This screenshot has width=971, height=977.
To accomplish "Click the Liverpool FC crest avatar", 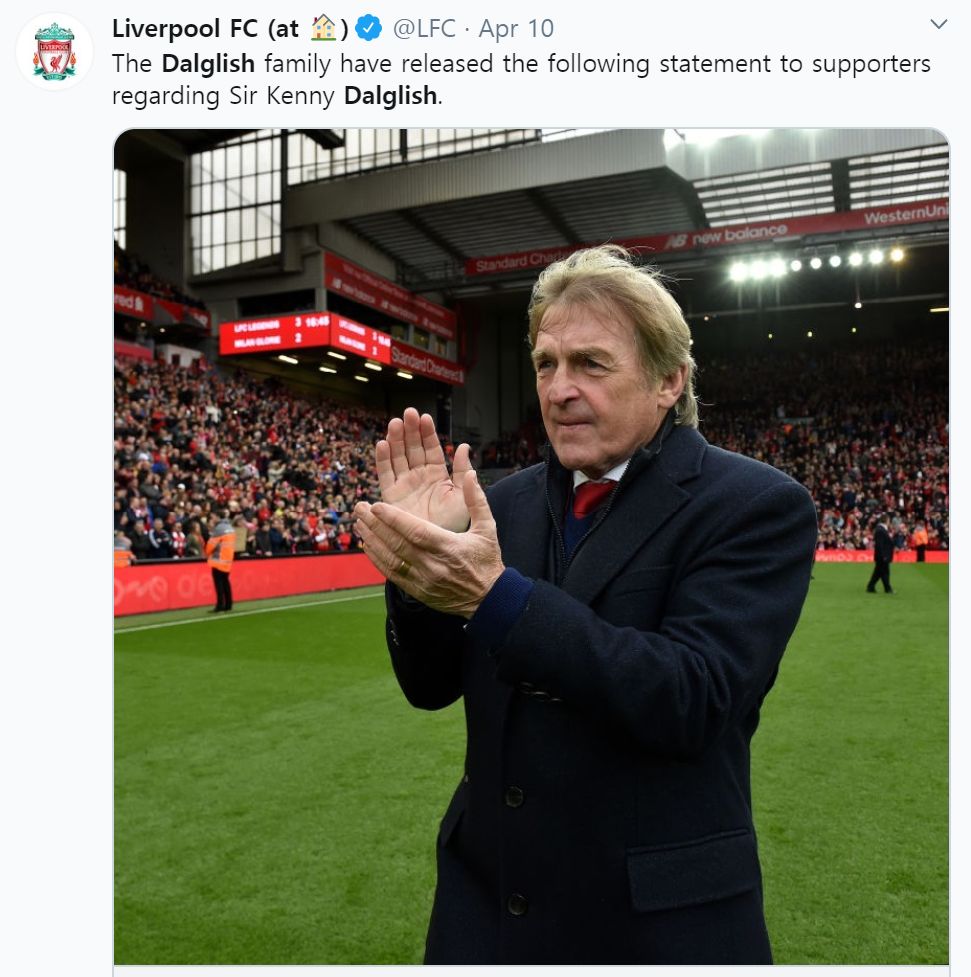I will [x=54, y=52].
